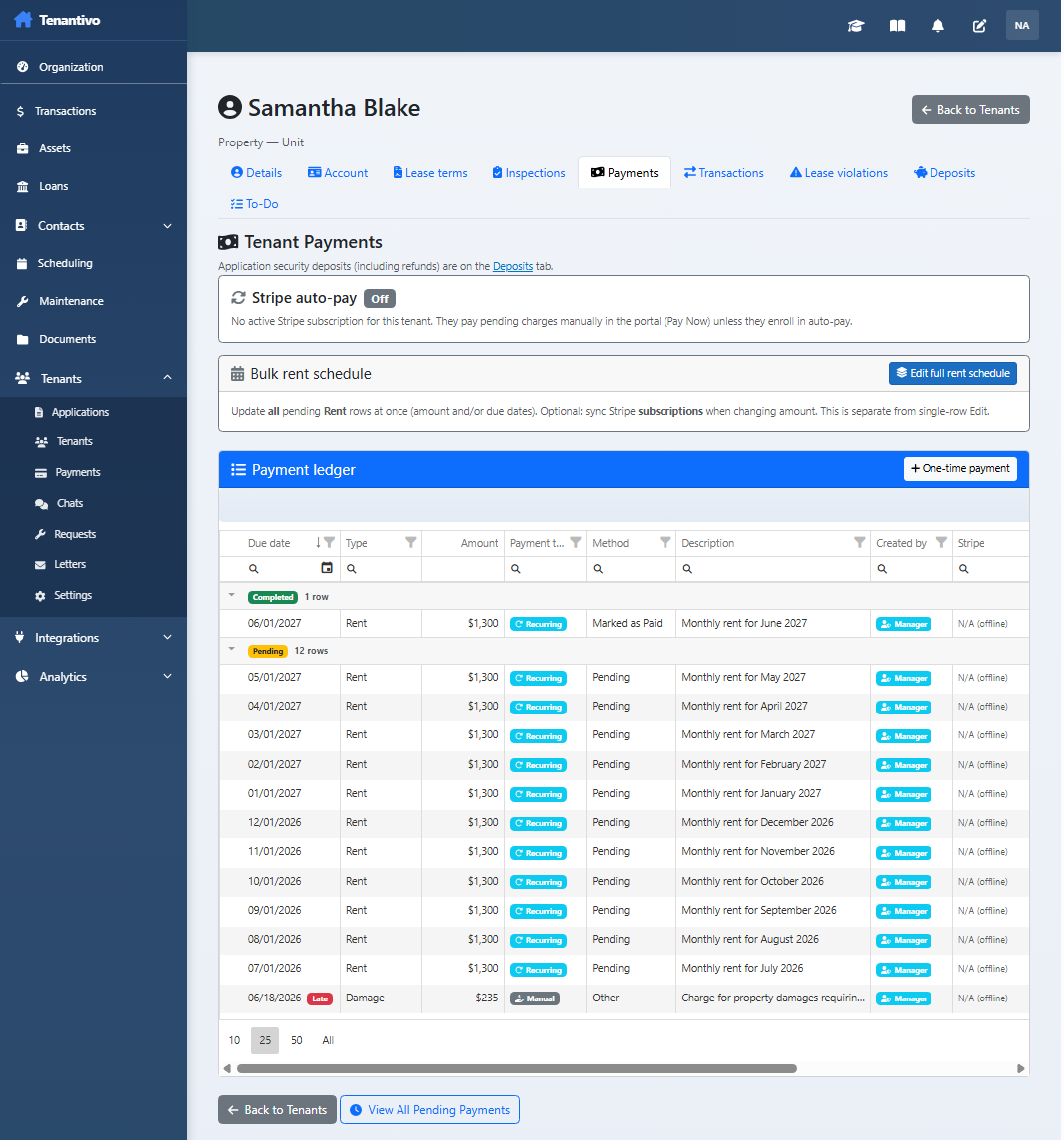
Task: Click the Manual badge on the Damage row
Action: pyautogui.click(x=535, y=998)
